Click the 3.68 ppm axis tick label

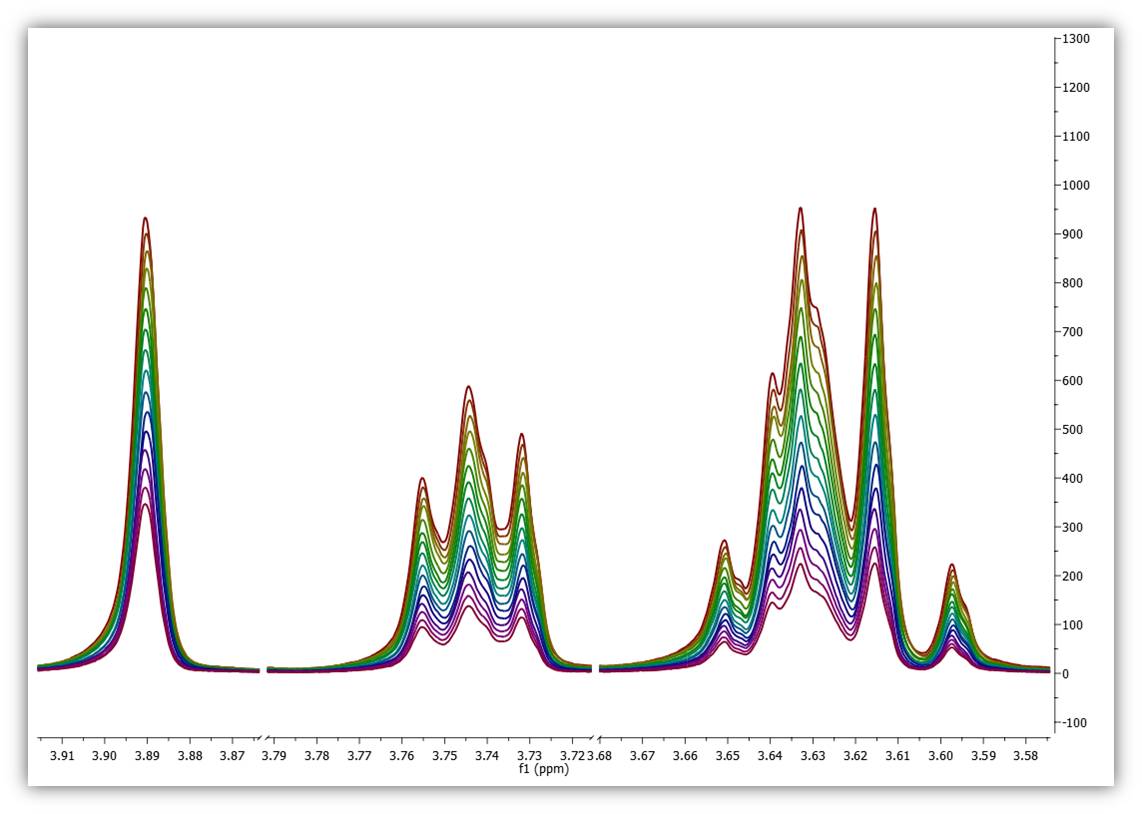tap(601, 756)
